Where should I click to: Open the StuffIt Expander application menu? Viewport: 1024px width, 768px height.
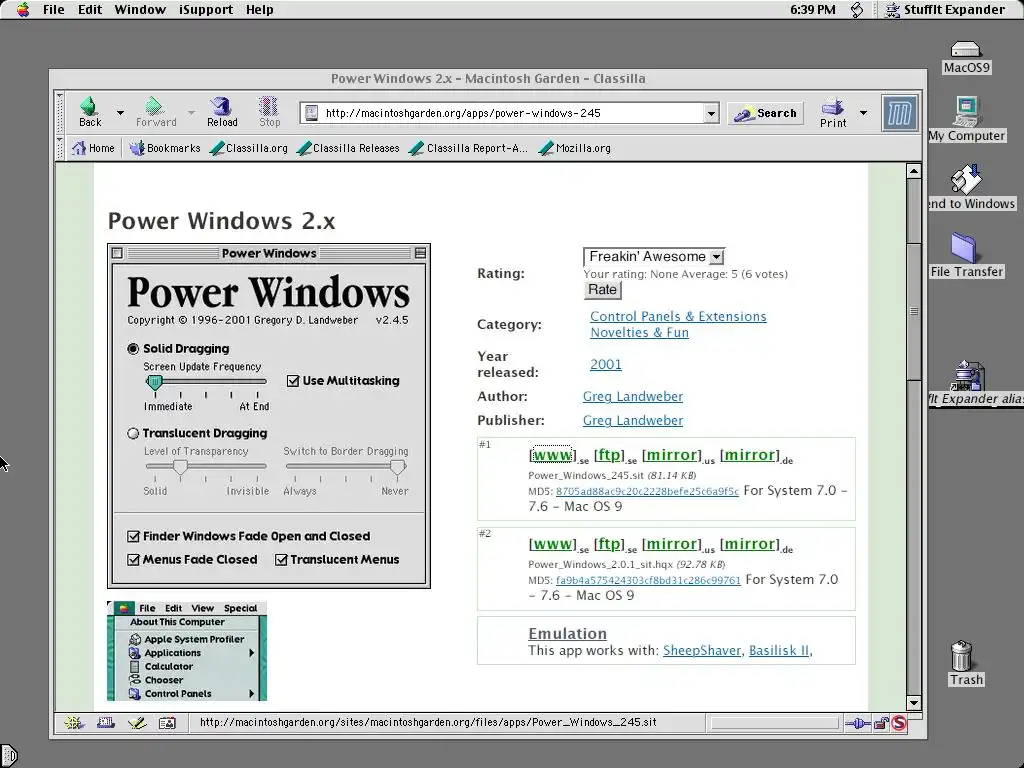944,10
